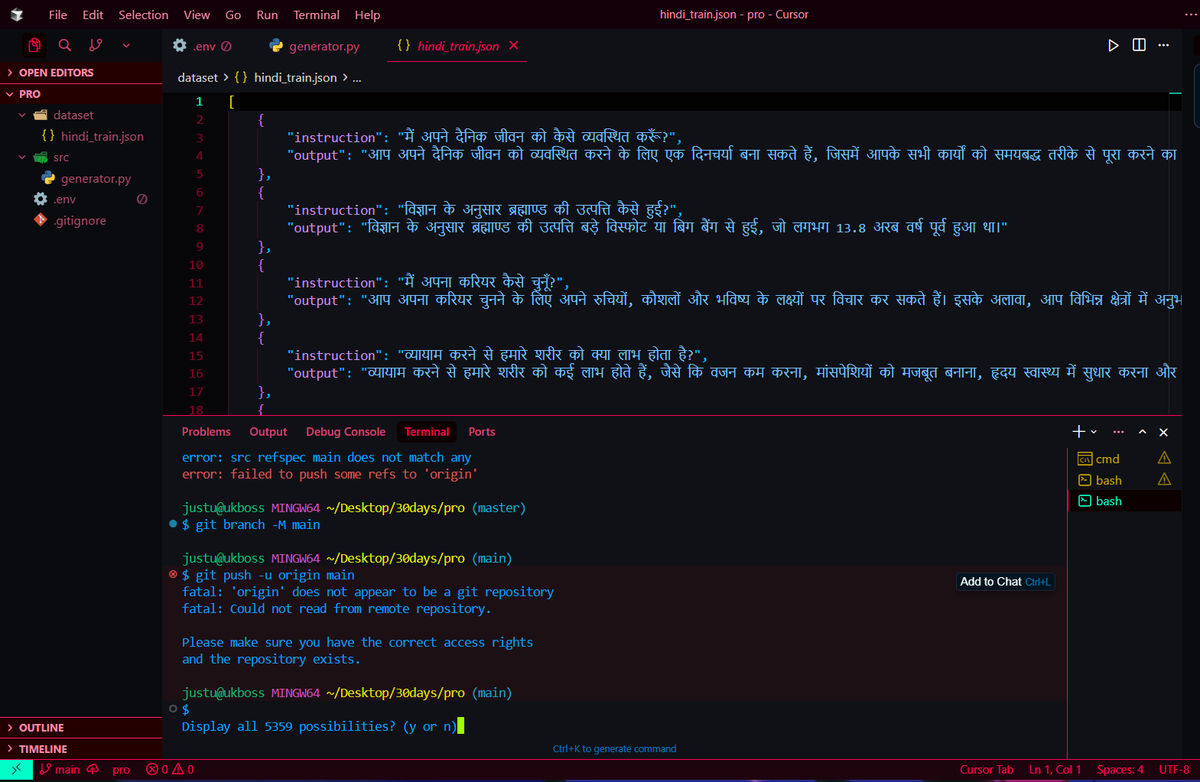Click the Run file play icon
The image size is (1200, 782).
(x=1113, y=46)
